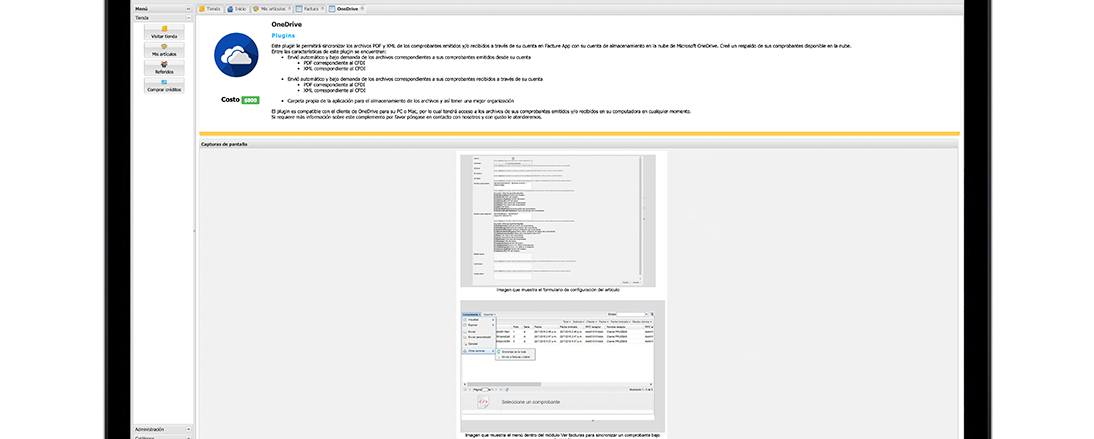Open Mis artículos from the sidebar

coord(164,49)
